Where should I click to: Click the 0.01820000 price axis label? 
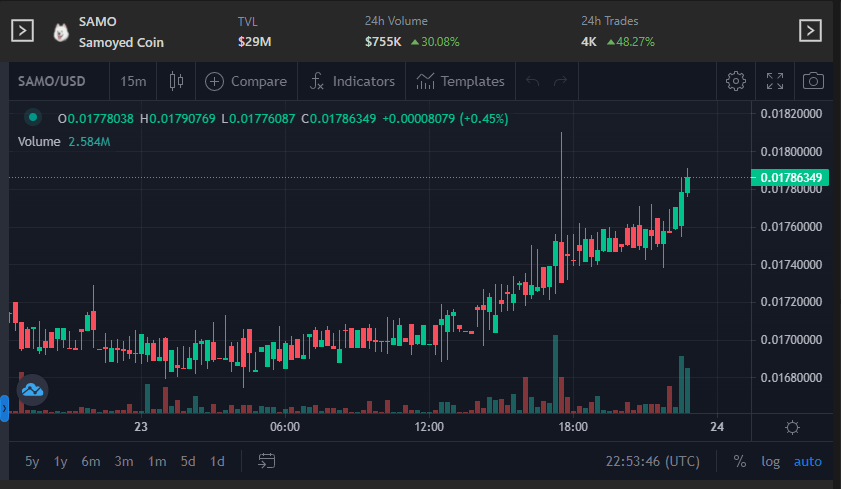coord(791,114)
